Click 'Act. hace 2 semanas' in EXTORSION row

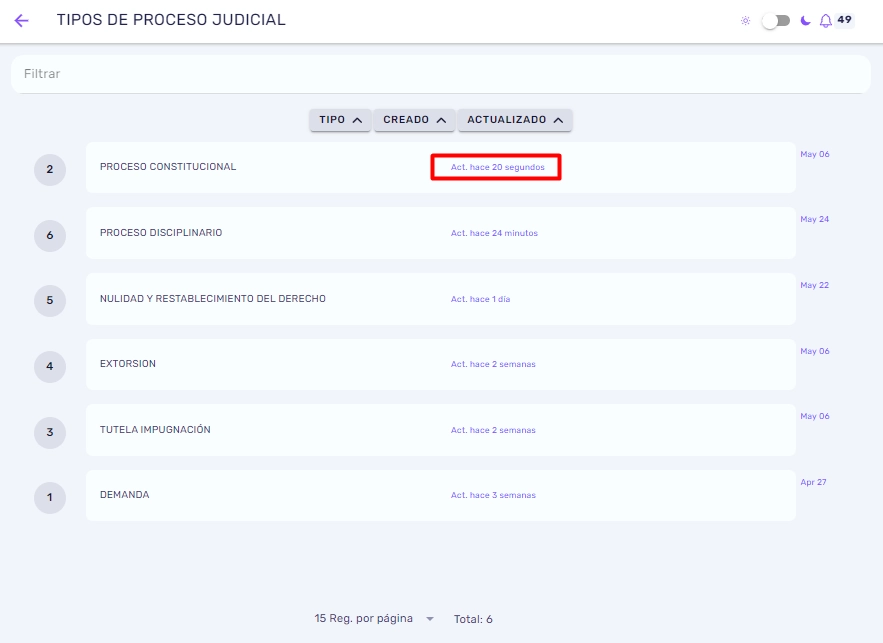coord(493,364)
